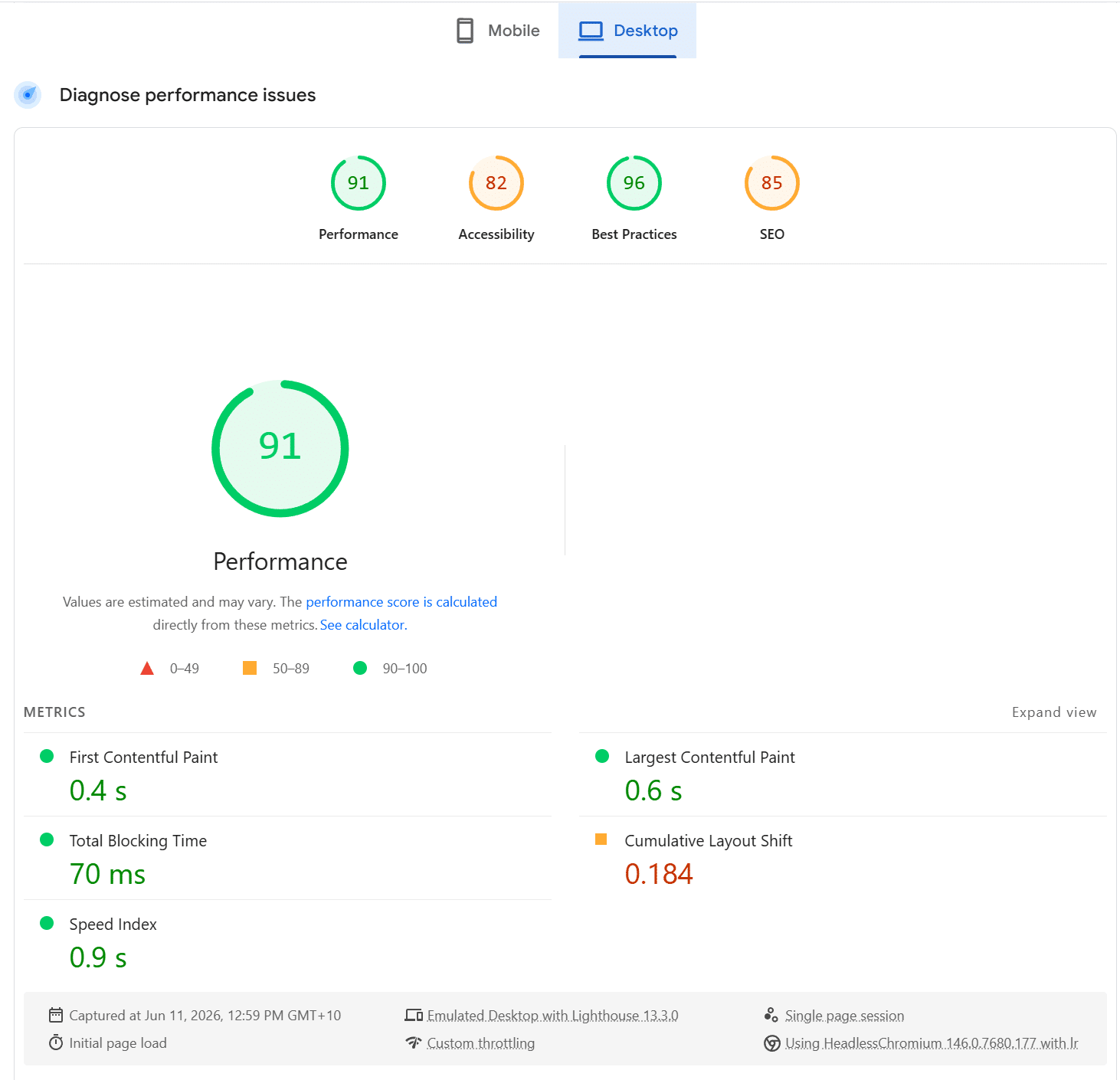Screen dimensions: 1120x1080
Task: Click green dot beside Speed Index
Action: [47, 923]
